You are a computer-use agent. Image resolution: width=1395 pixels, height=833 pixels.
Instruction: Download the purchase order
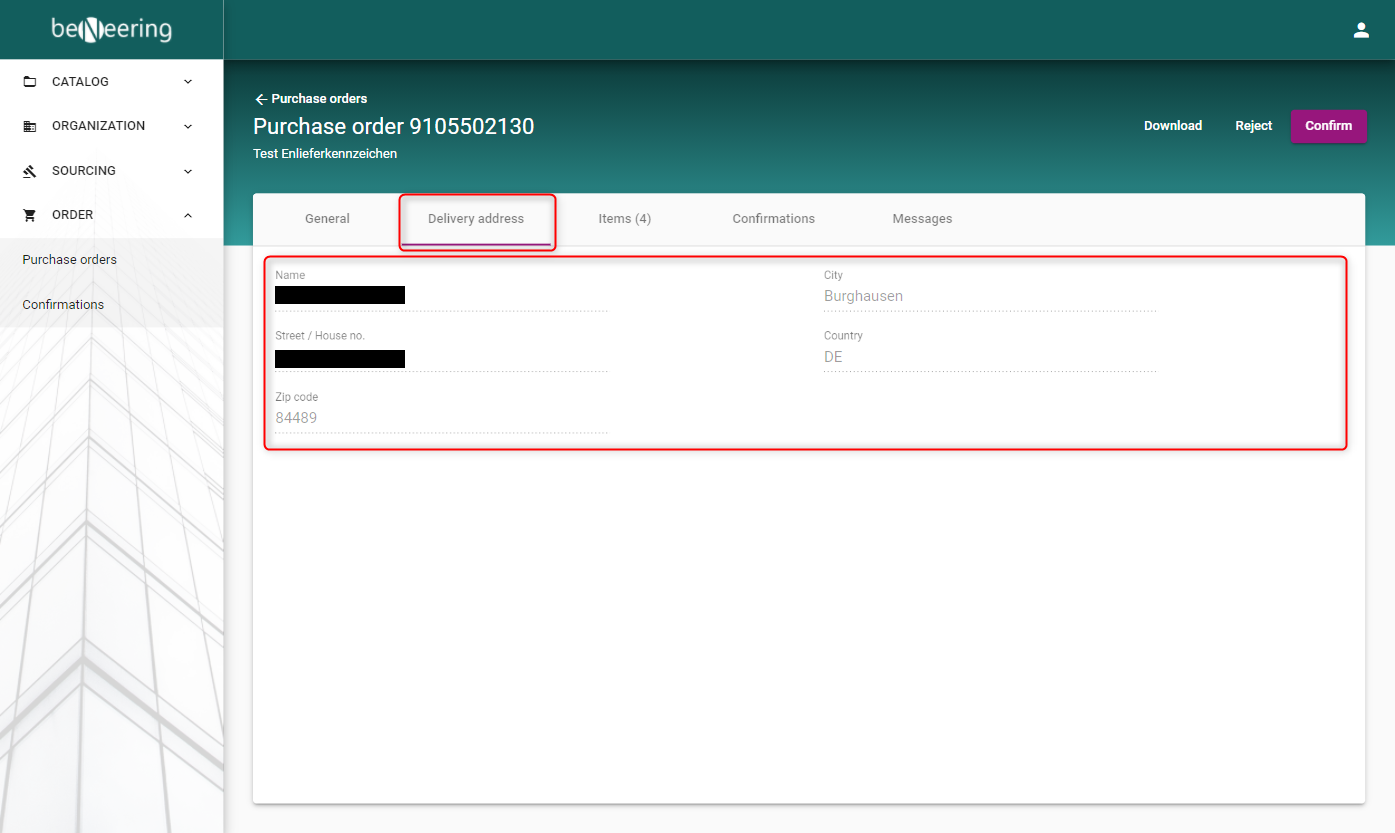[1172, 126]
